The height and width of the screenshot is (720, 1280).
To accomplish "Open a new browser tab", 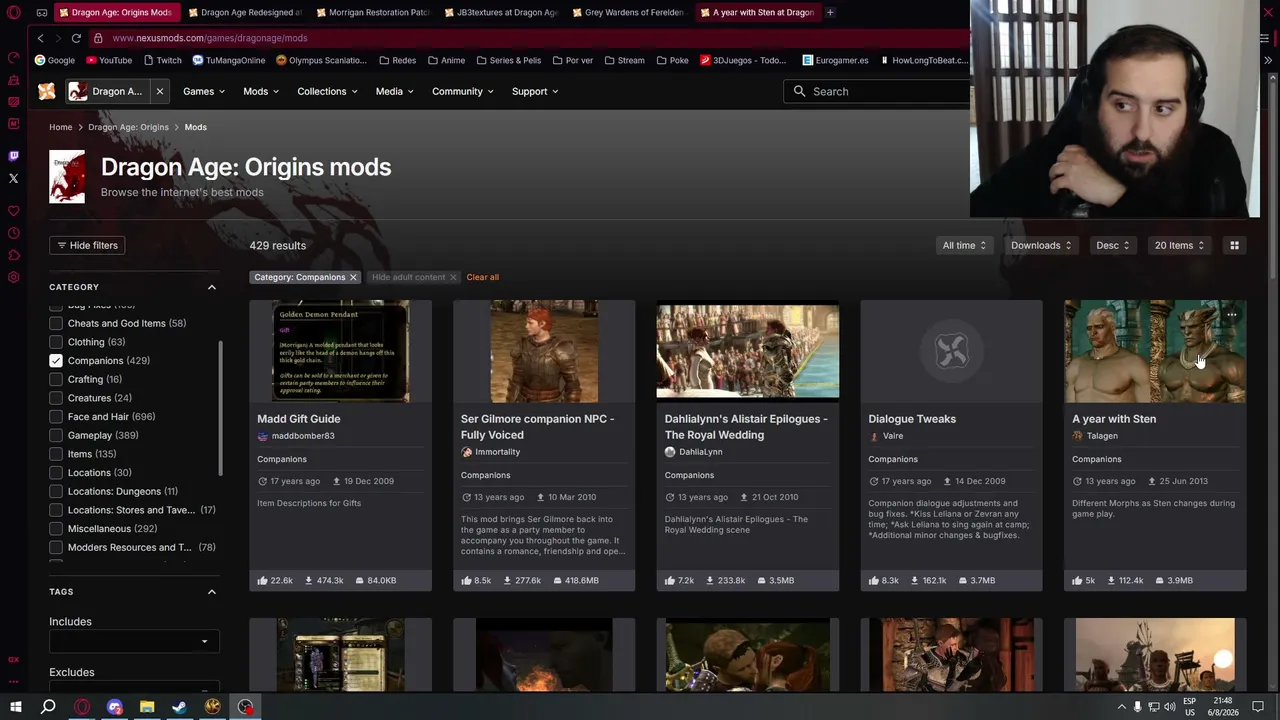I will [830, 12].
